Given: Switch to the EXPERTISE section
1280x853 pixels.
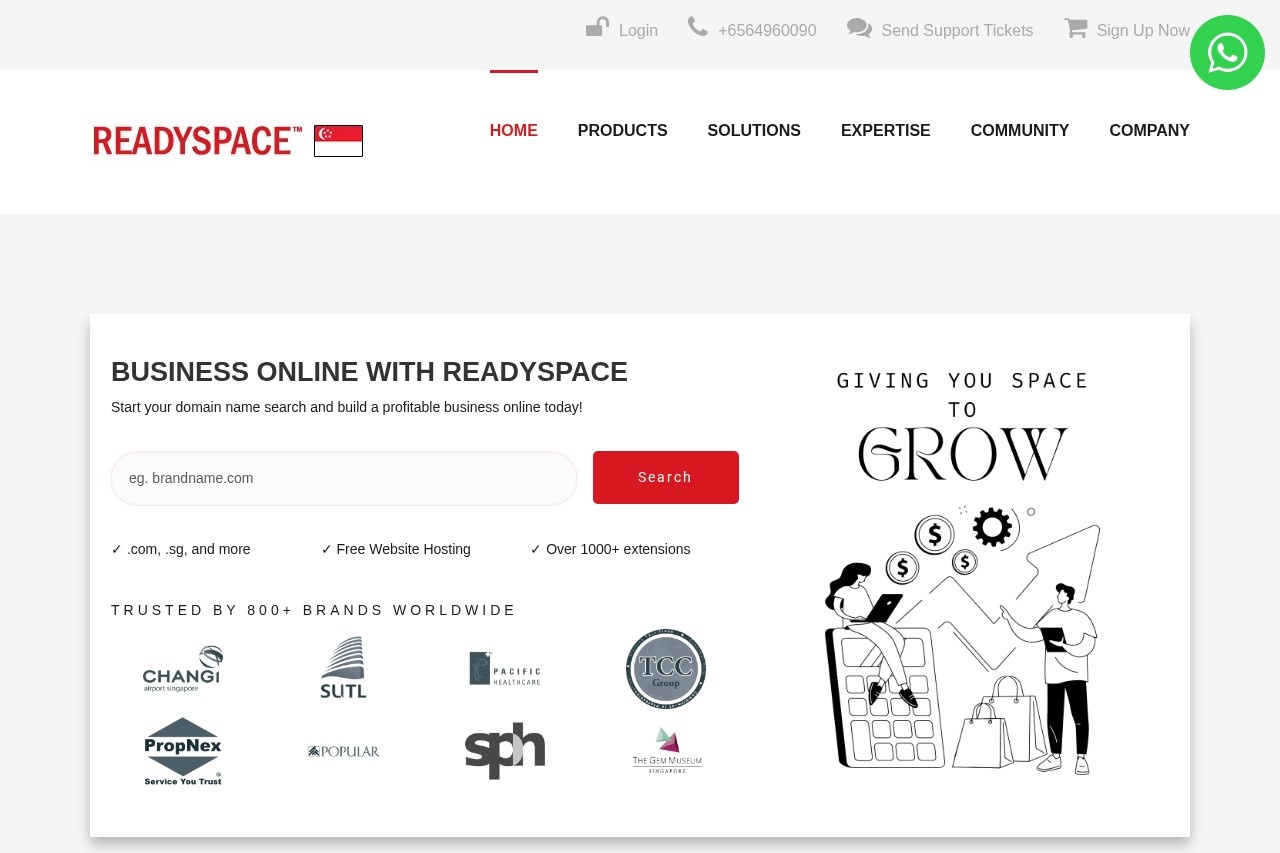Looking at the screenshot, I should 885,130.
